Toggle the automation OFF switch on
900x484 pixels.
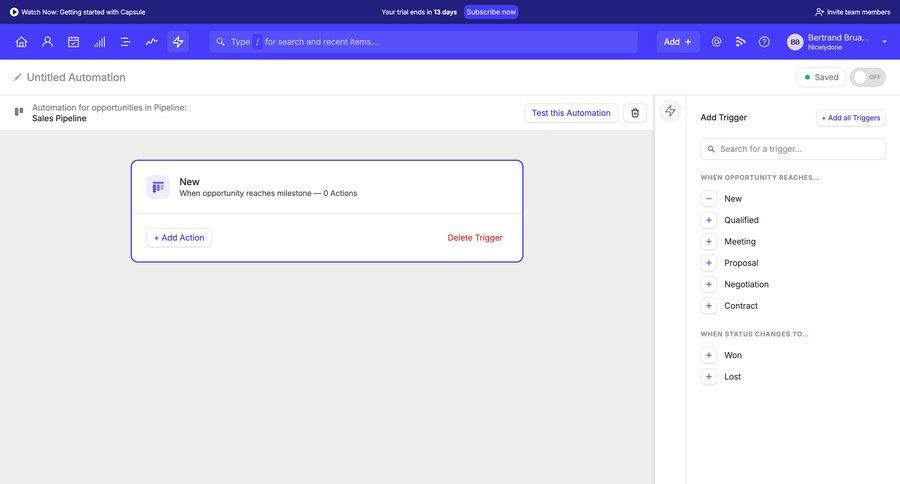pyautogui.click(x=867, y=77)
